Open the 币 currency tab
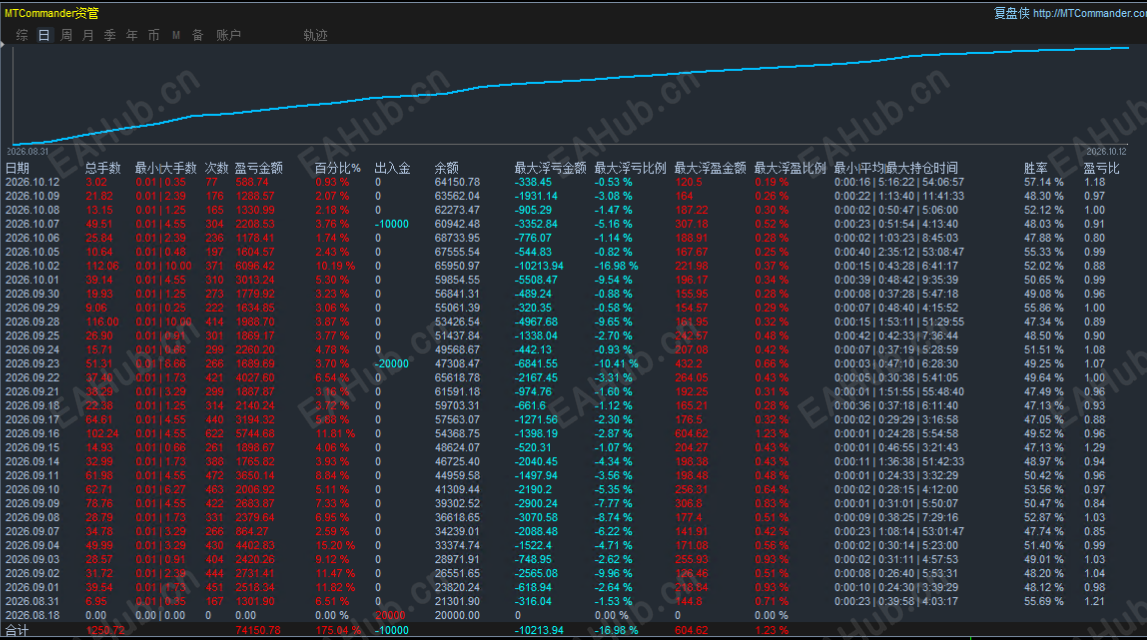 click(154, 35)
